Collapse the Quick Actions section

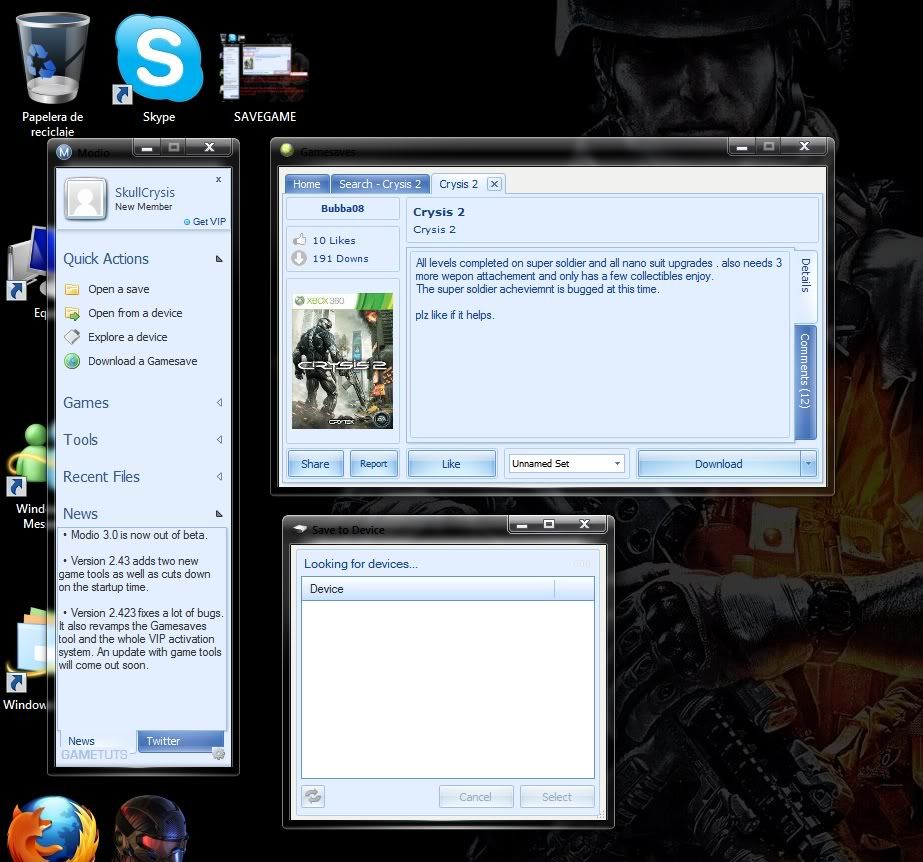(x=219, y=258)
